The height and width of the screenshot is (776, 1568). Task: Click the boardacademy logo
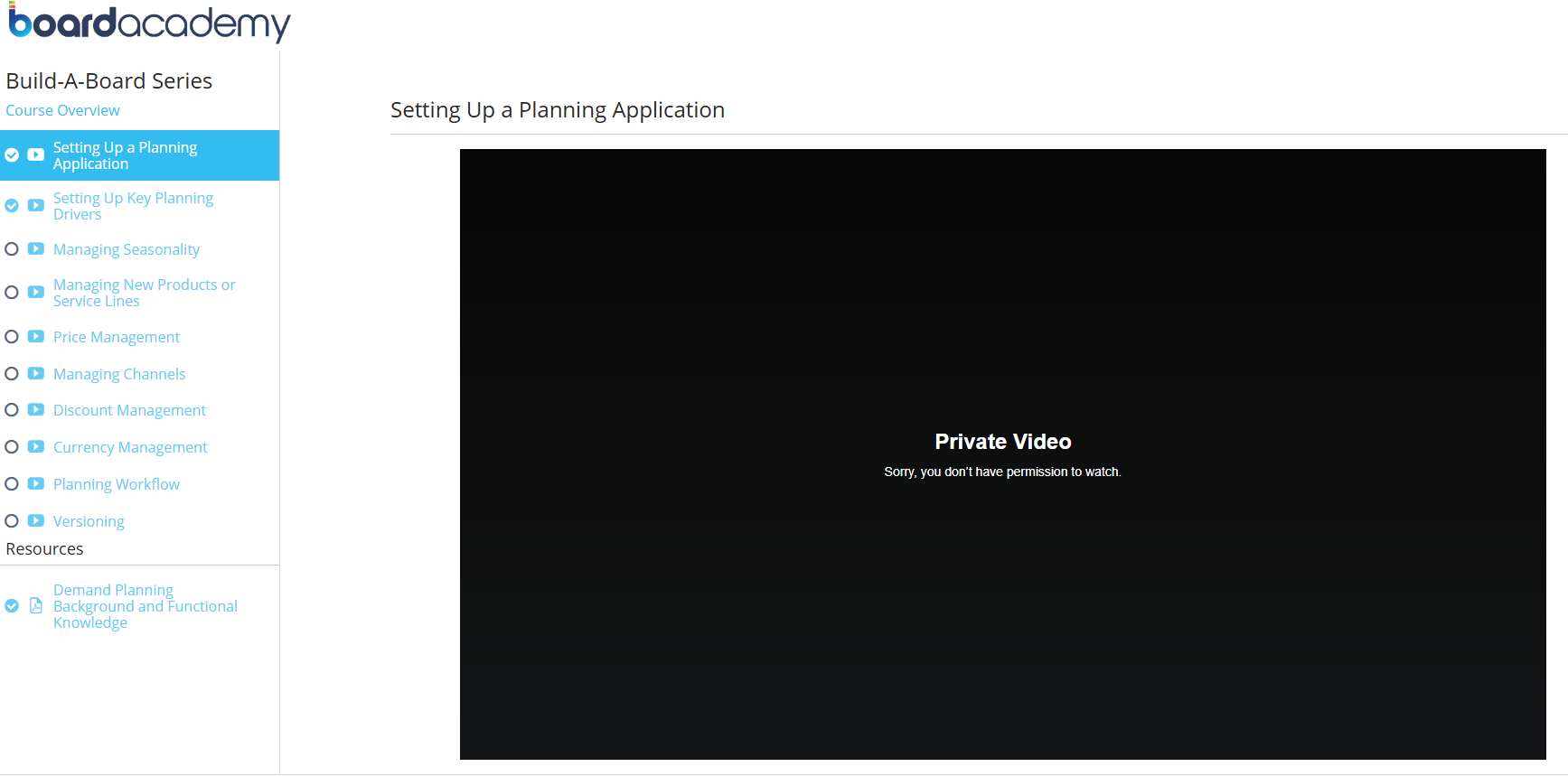pyautogui.click(x=149, y=23)
